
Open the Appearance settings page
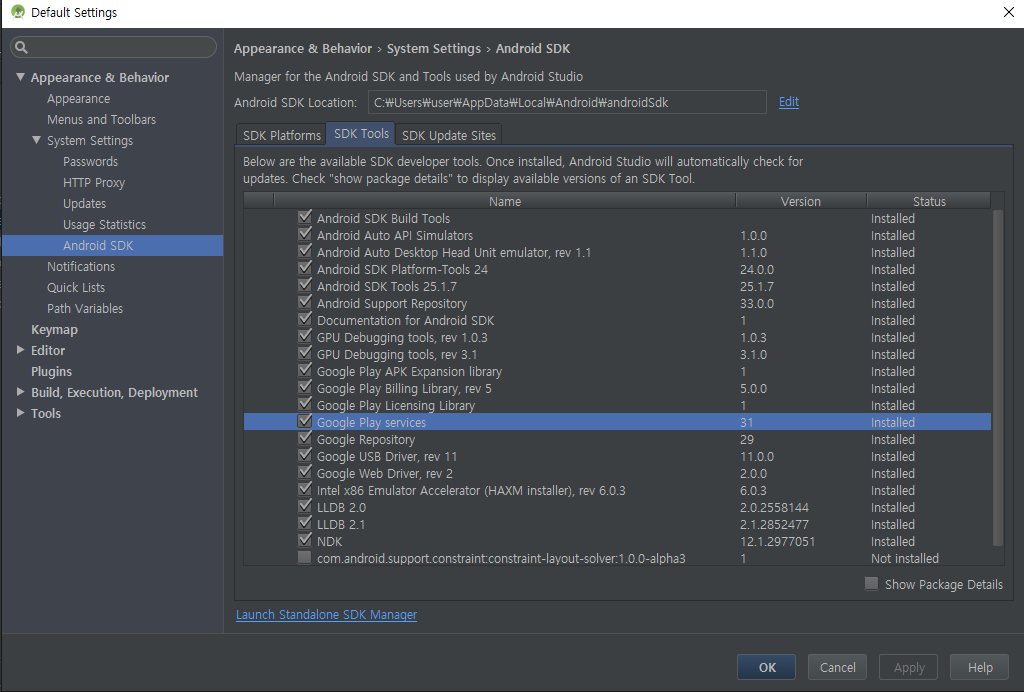pyautogui.click(x=78, y=99)
